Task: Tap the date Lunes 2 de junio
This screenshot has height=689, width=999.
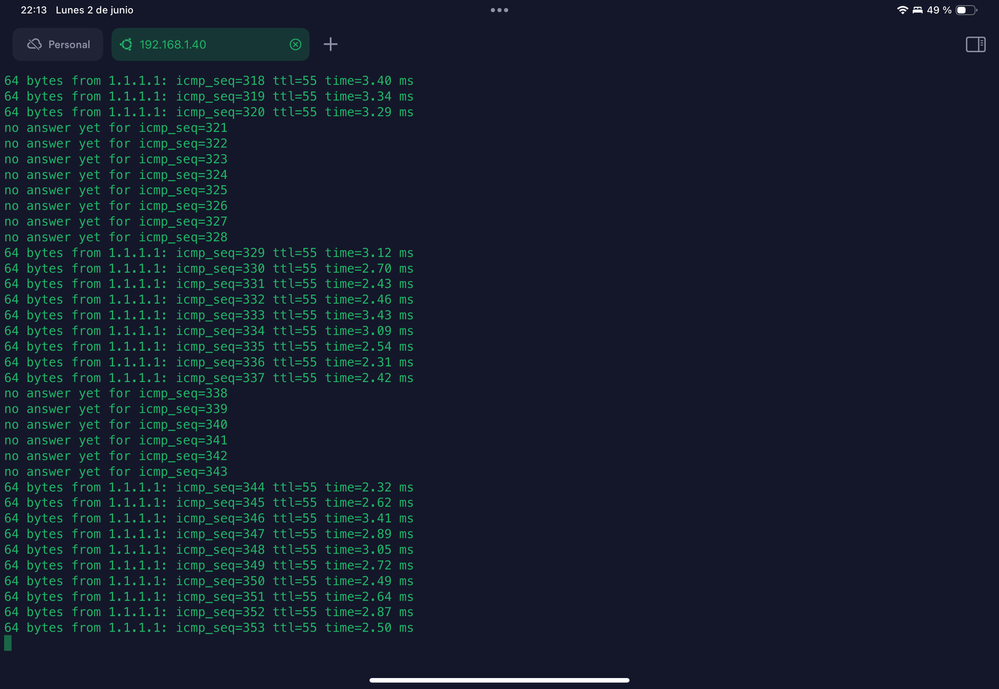Action: coord(94,10)
